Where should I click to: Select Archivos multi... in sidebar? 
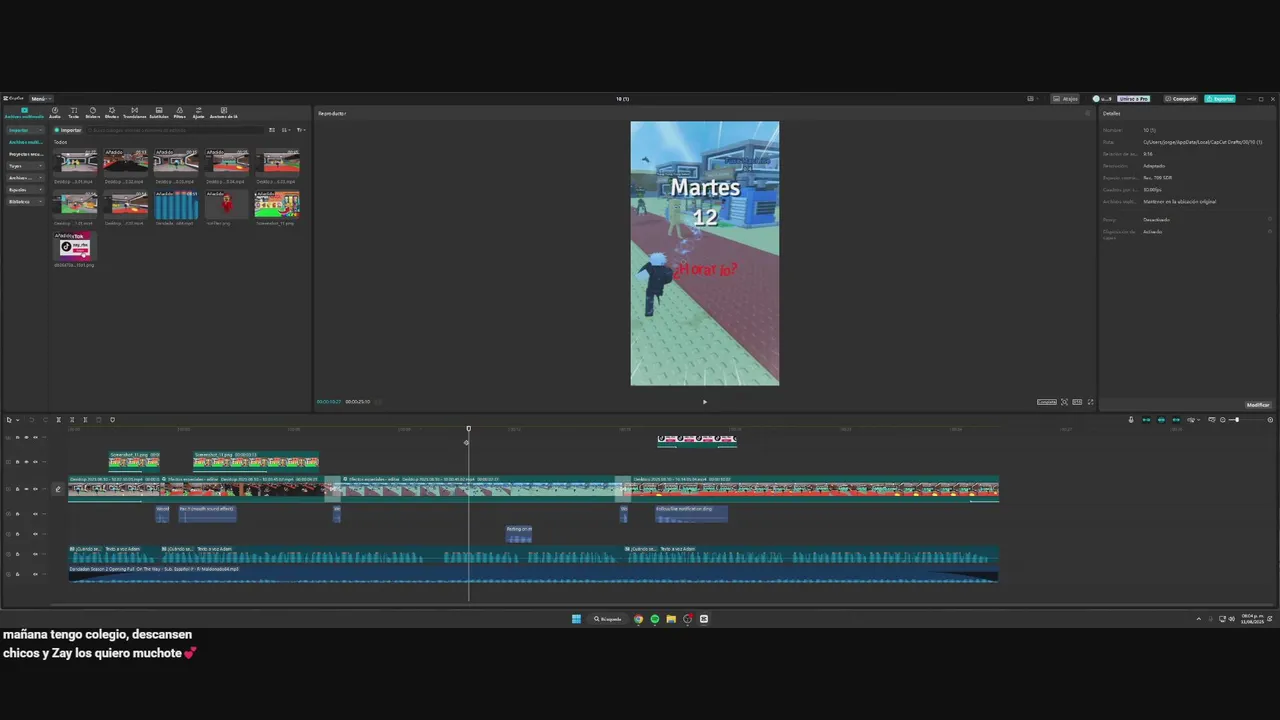click(26, 142)
